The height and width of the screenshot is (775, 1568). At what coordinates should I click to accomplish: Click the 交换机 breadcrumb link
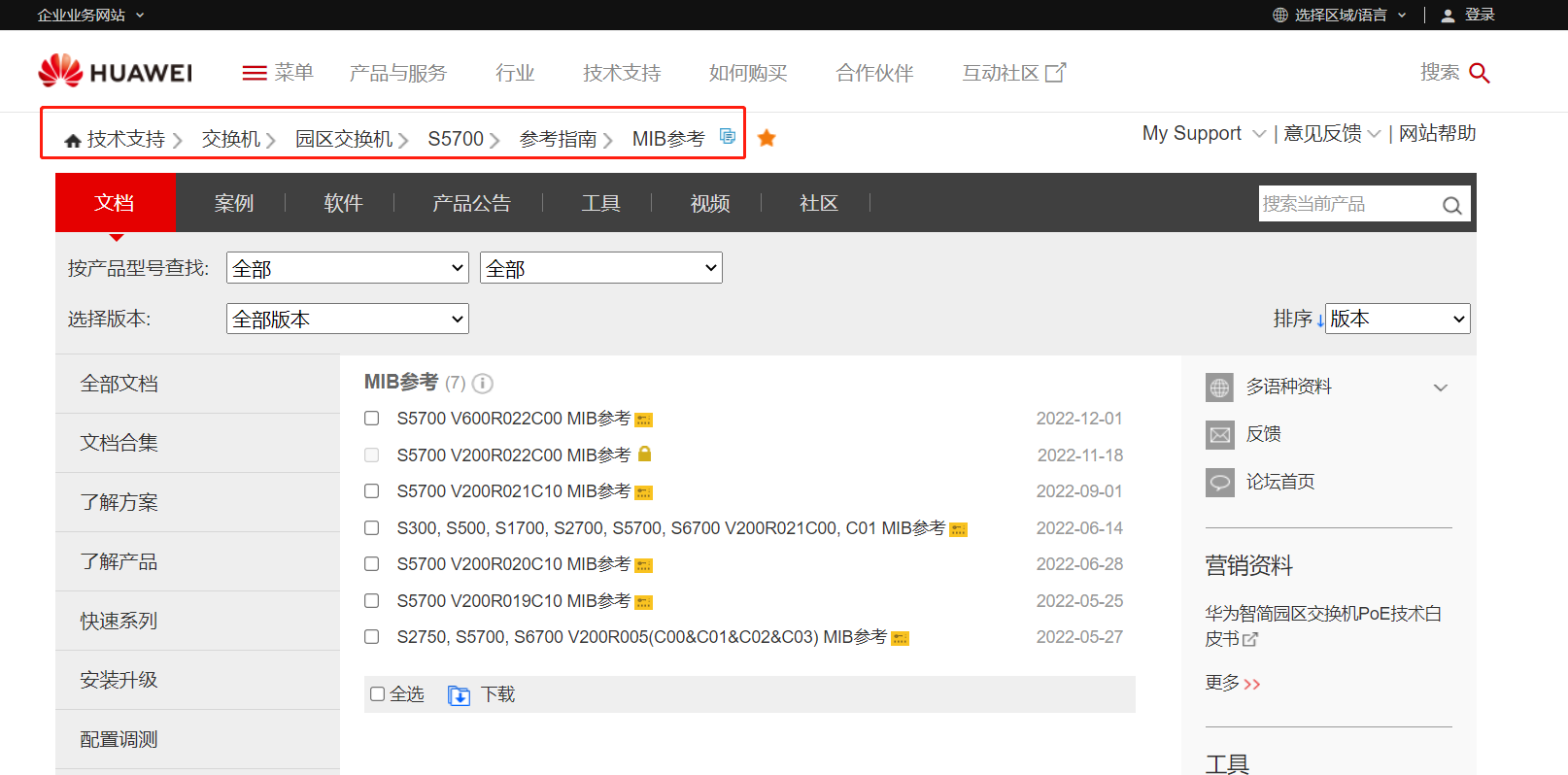coord(231,139)
